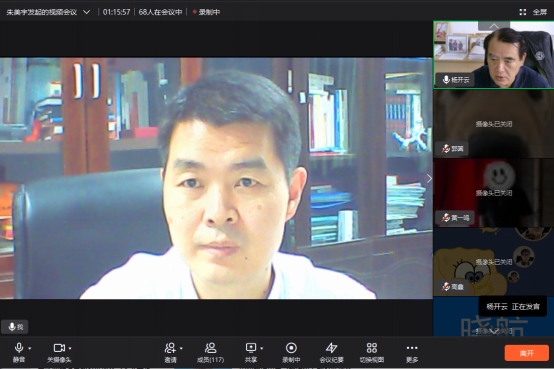
Task: Expand camera options arrow beside 关闭摄像头
Action: tap(70, 348)
